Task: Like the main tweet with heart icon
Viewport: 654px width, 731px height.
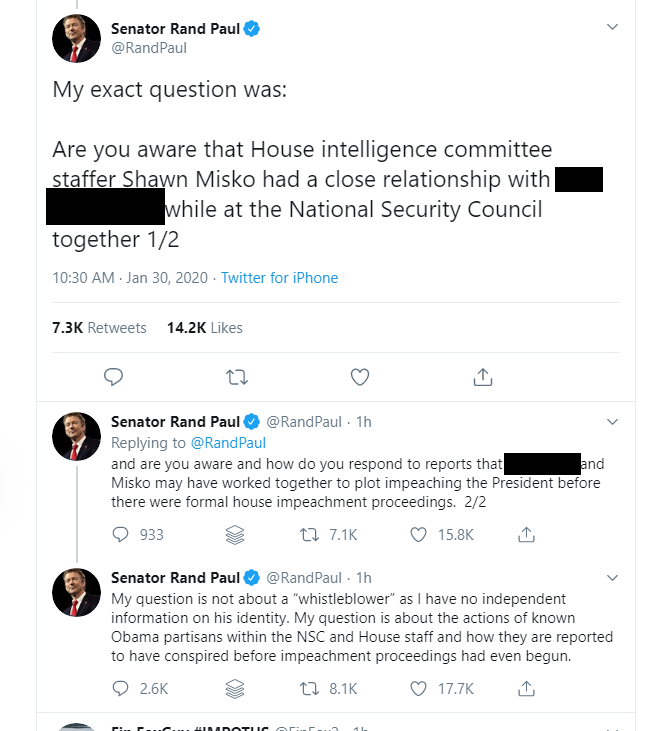Action: (x=360, y=377)
